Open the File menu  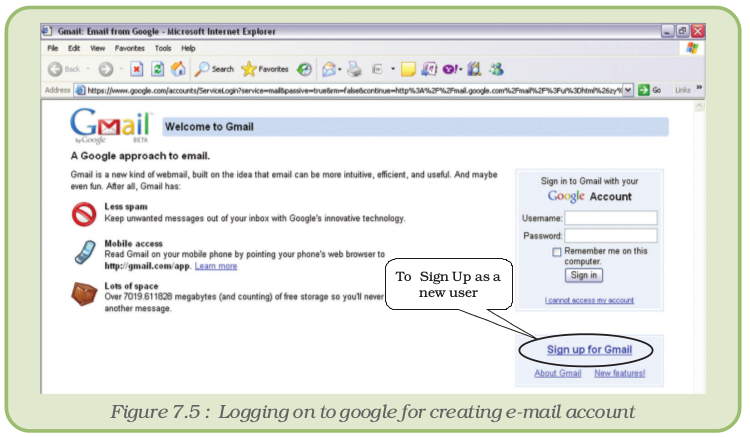click(x=53, y=48)
